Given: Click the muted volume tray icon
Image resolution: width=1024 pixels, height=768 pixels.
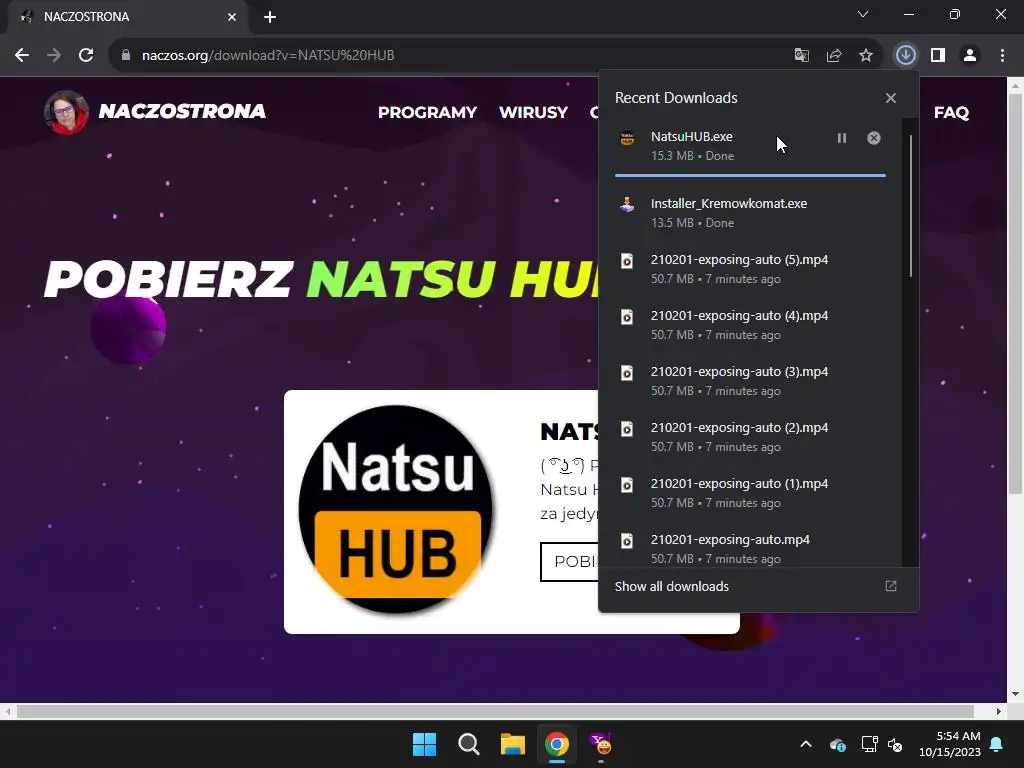Looking at the screenshot, I should (895, 744).
